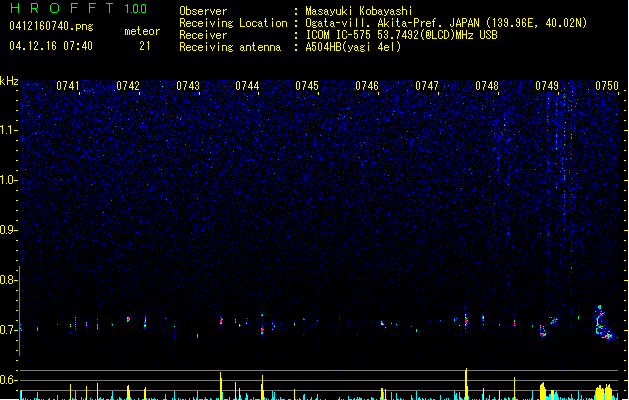Click the large meteor echo below 0750
Viewport: 629px width, 400px height.
pos(603,323)
